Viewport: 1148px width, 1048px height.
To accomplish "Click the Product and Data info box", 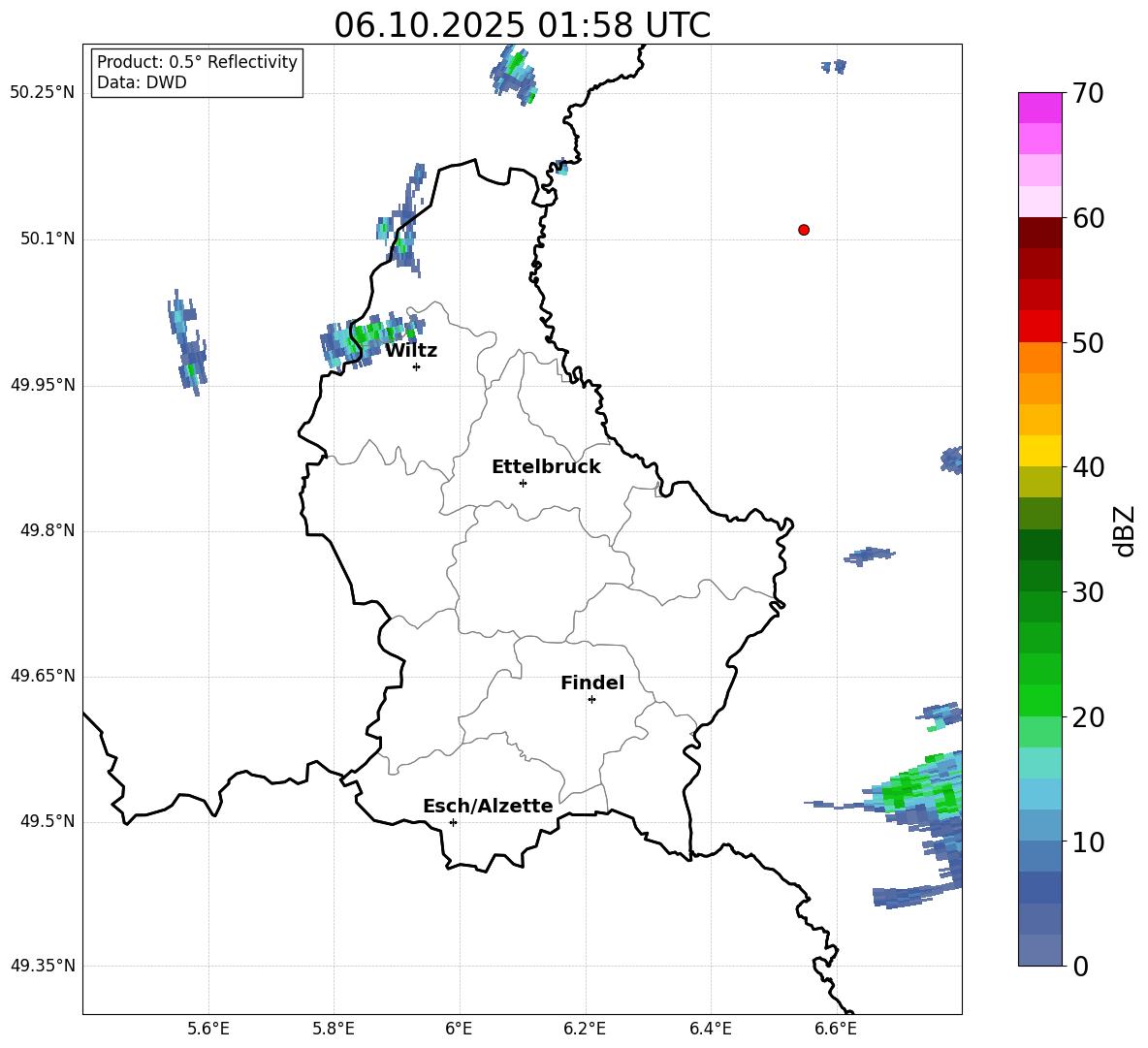I will [x=197, y=73].
